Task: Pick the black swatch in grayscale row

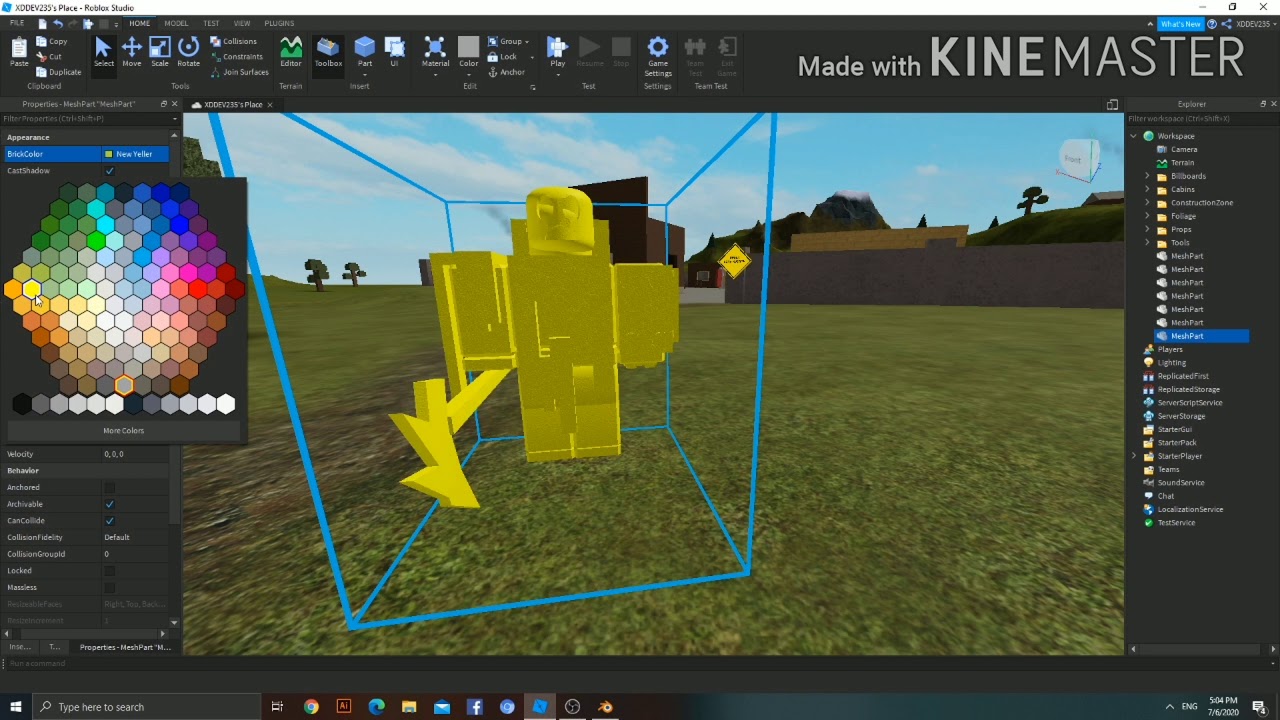Action: point(22,404)
